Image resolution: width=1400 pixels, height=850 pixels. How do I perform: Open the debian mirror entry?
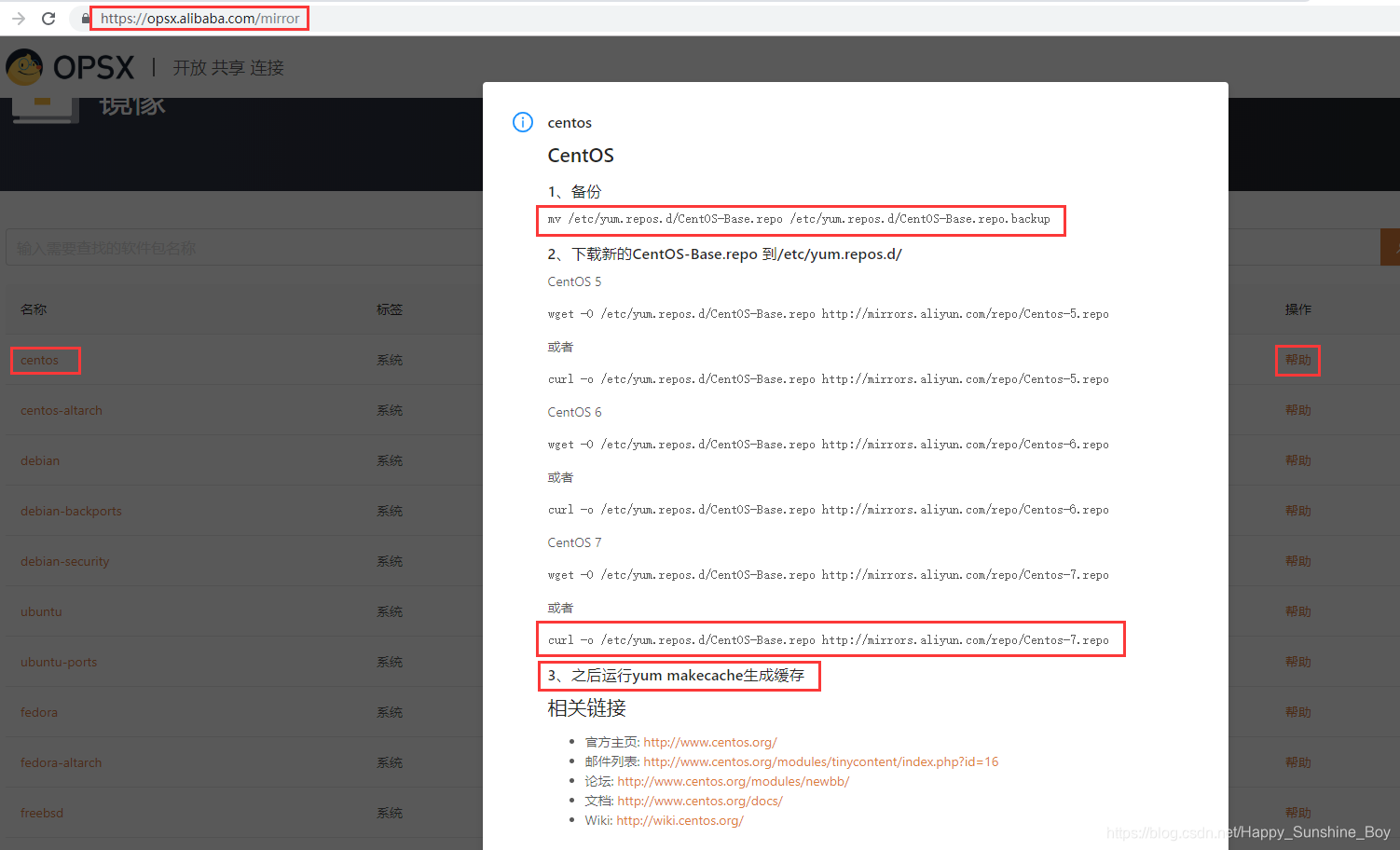point(40,460)
